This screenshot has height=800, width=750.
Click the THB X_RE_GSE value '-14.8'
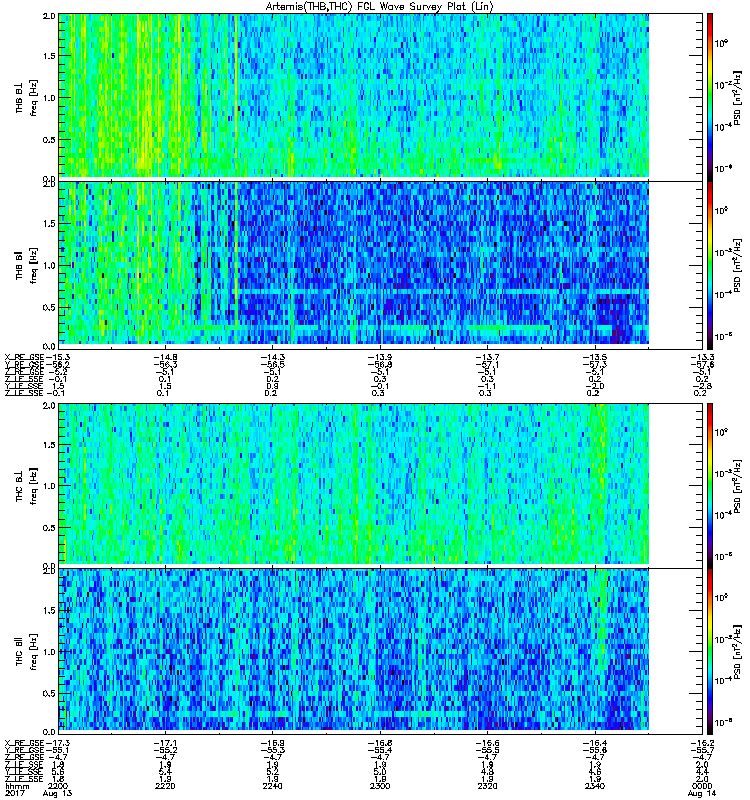[x=165, y=357]
